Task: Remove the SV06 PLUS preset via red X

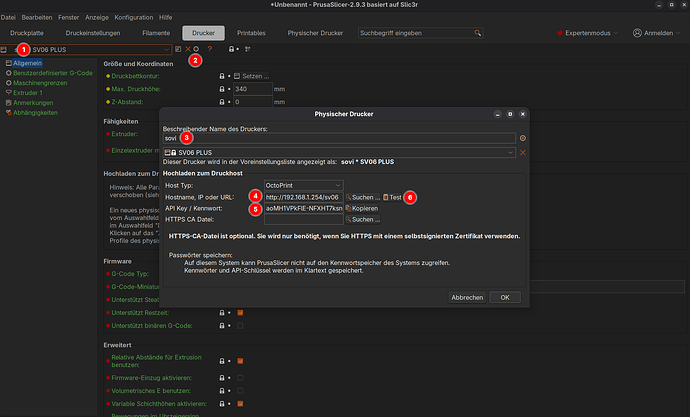Action: point(522,152)
